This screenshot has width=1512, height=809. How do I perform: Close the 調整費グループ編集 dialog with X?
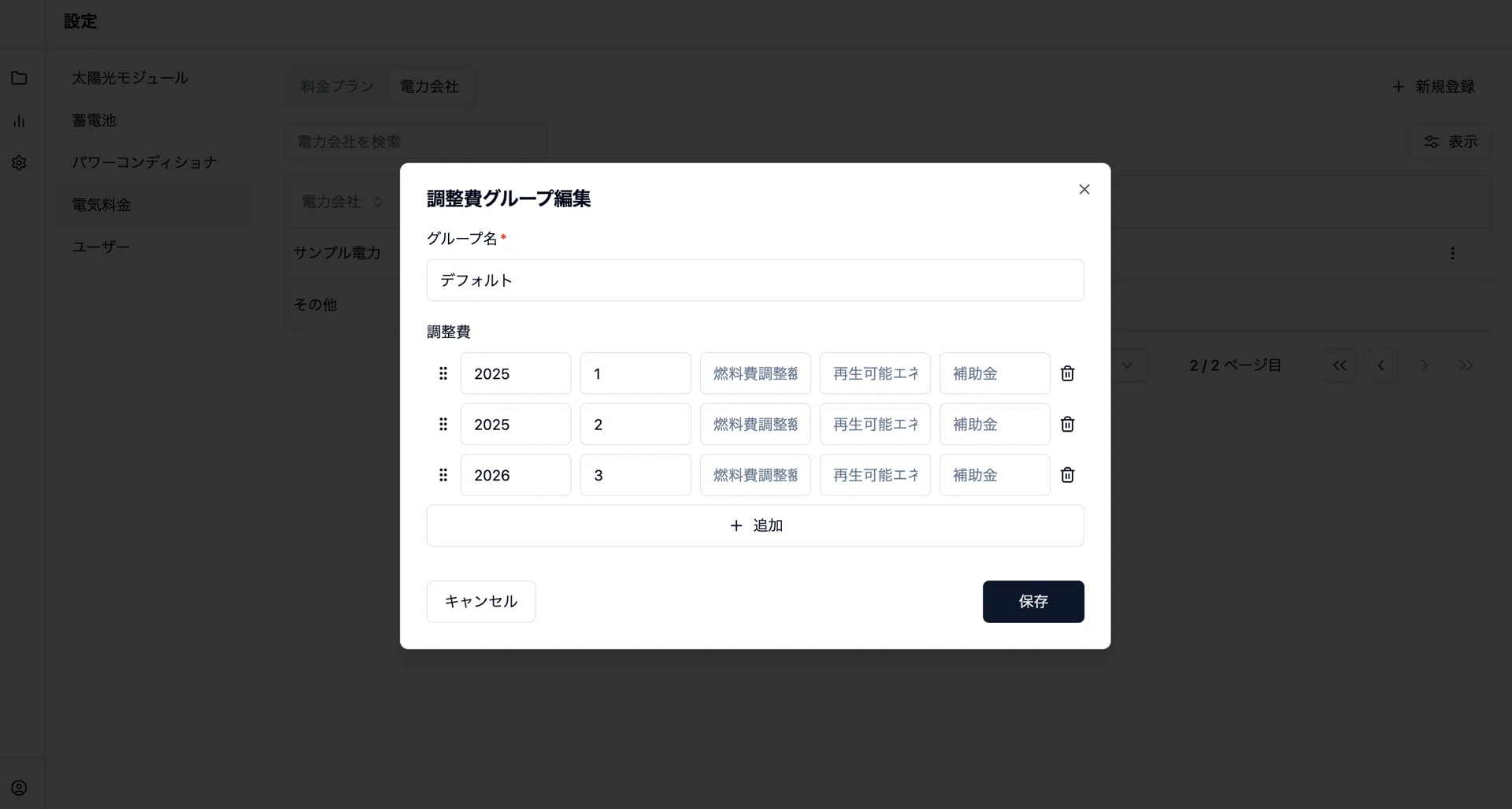(1084, 189)
